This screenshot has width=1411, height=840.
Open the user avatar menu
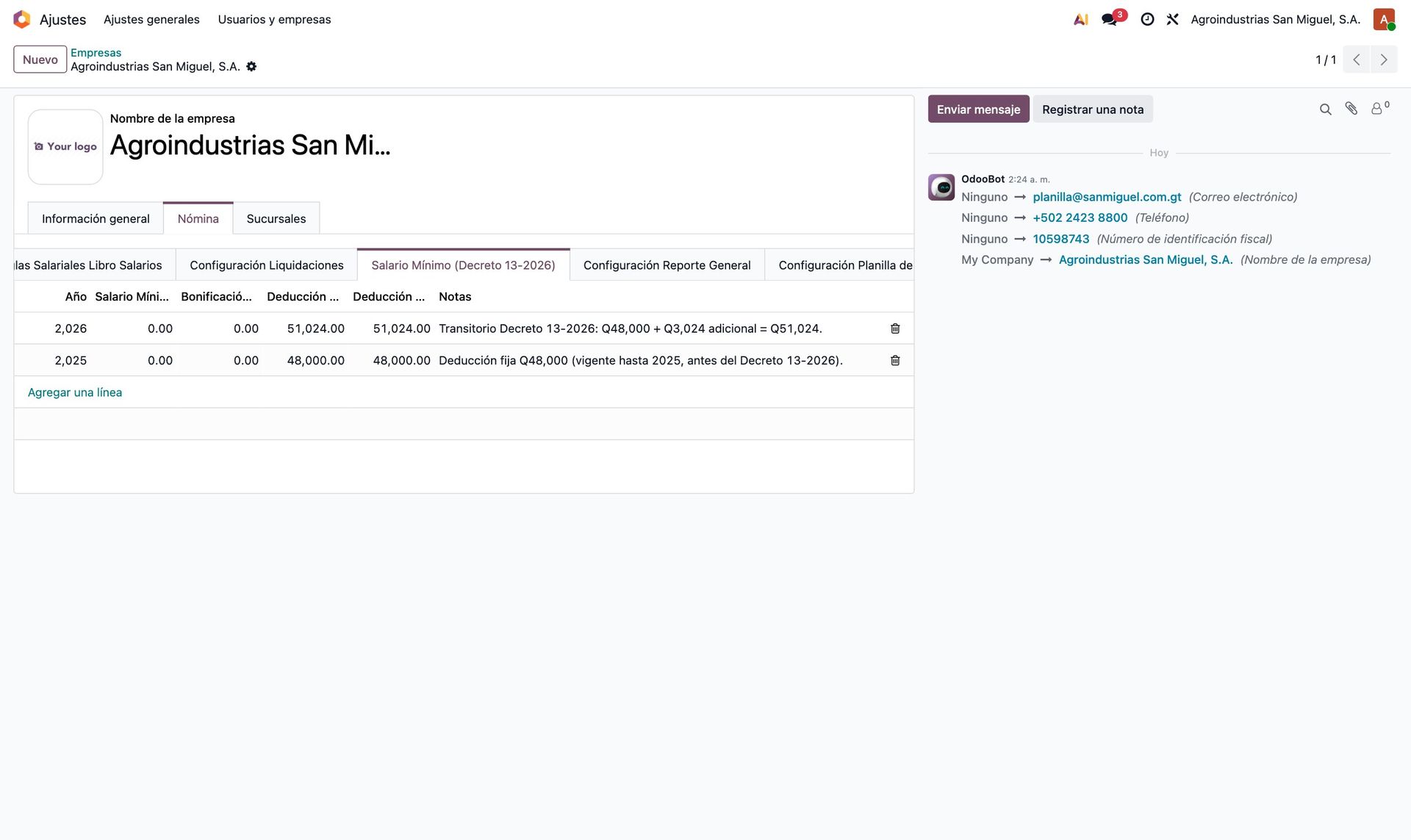(1384, 19)
